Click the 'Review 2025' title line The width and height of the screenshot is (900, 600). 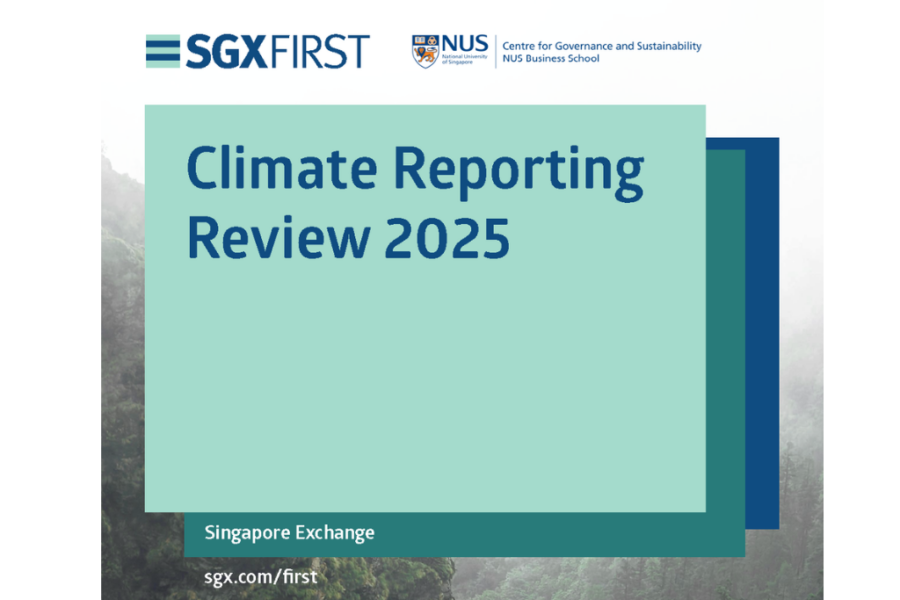(348, 238)
